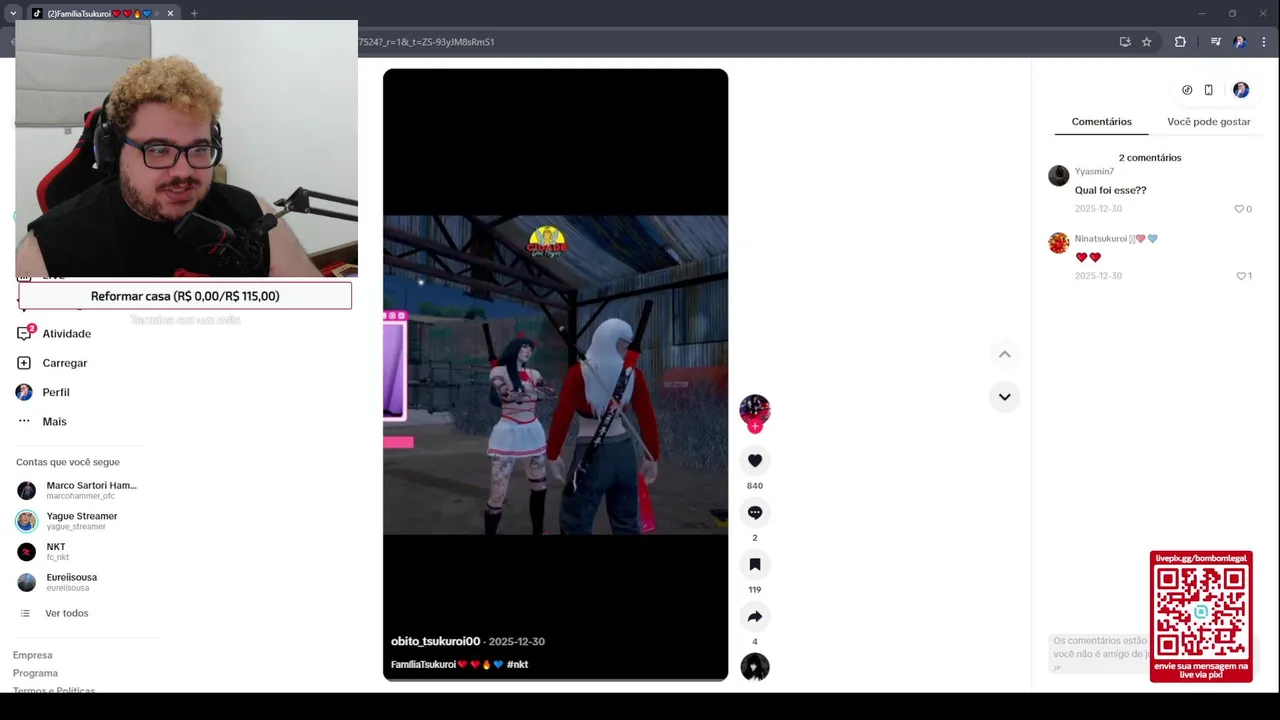Open the Empresa footer link
Viewport: 1280px width, 720px height.
click(x=32, y=655)
